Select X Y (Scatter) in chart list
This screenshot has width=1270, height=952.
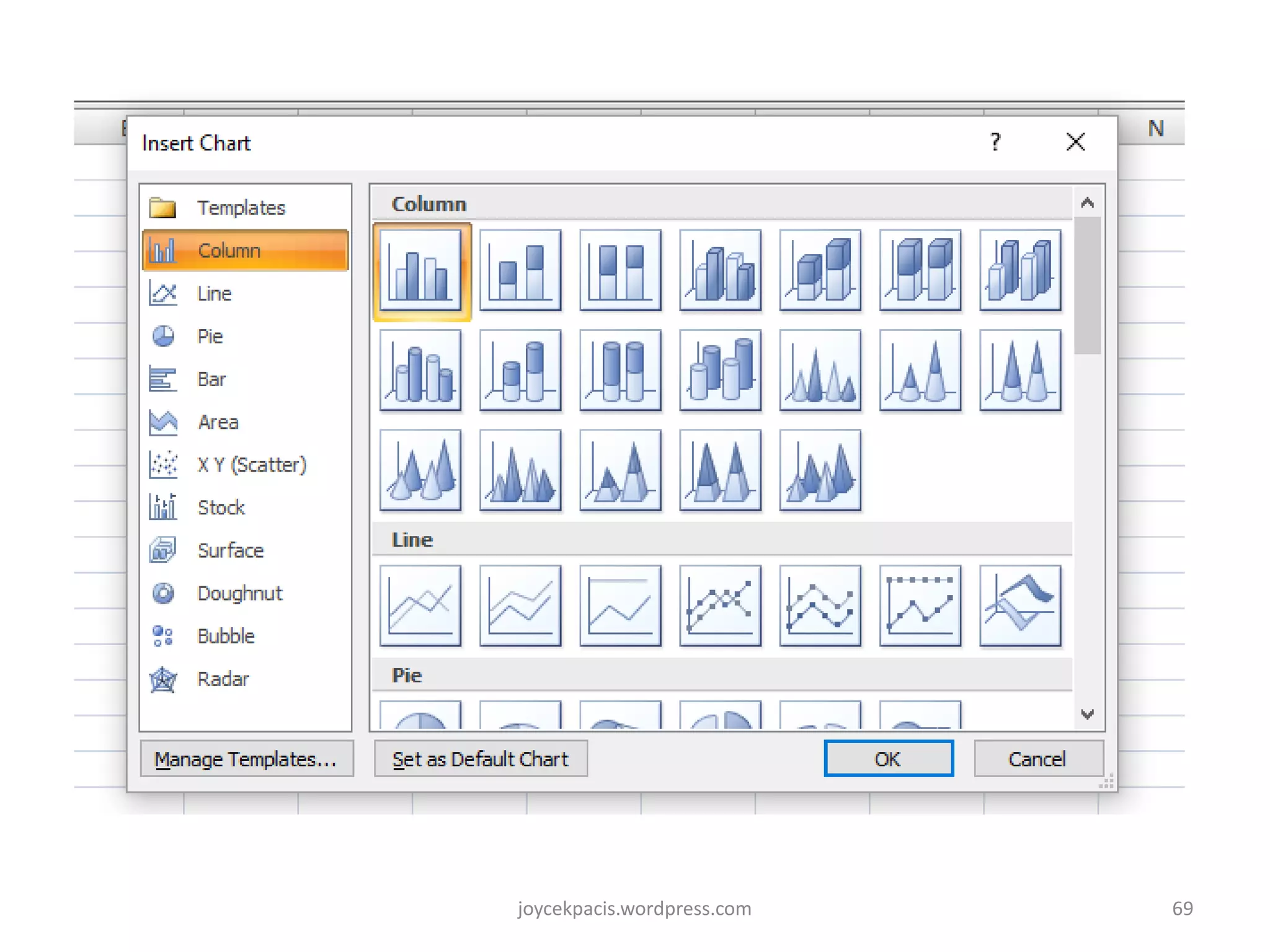point(251,465)
